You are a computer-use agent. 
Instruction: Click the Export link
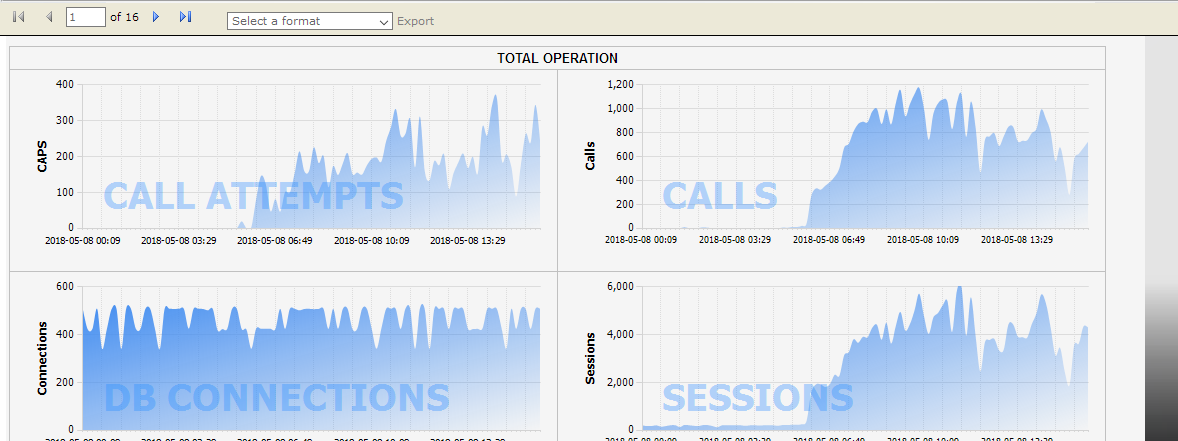415,21
